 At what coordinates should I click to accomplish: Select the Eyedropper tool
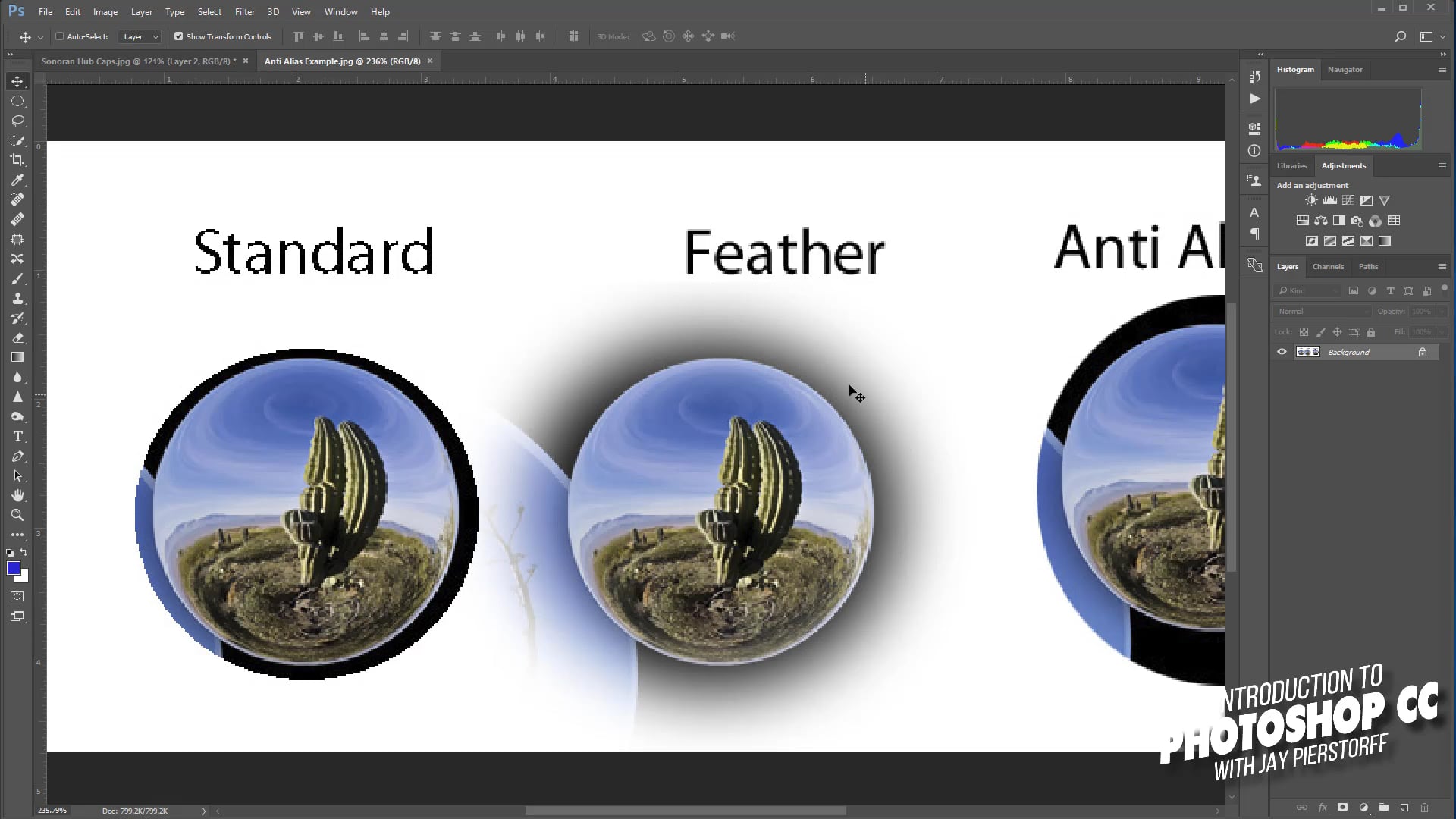[17, 180]
